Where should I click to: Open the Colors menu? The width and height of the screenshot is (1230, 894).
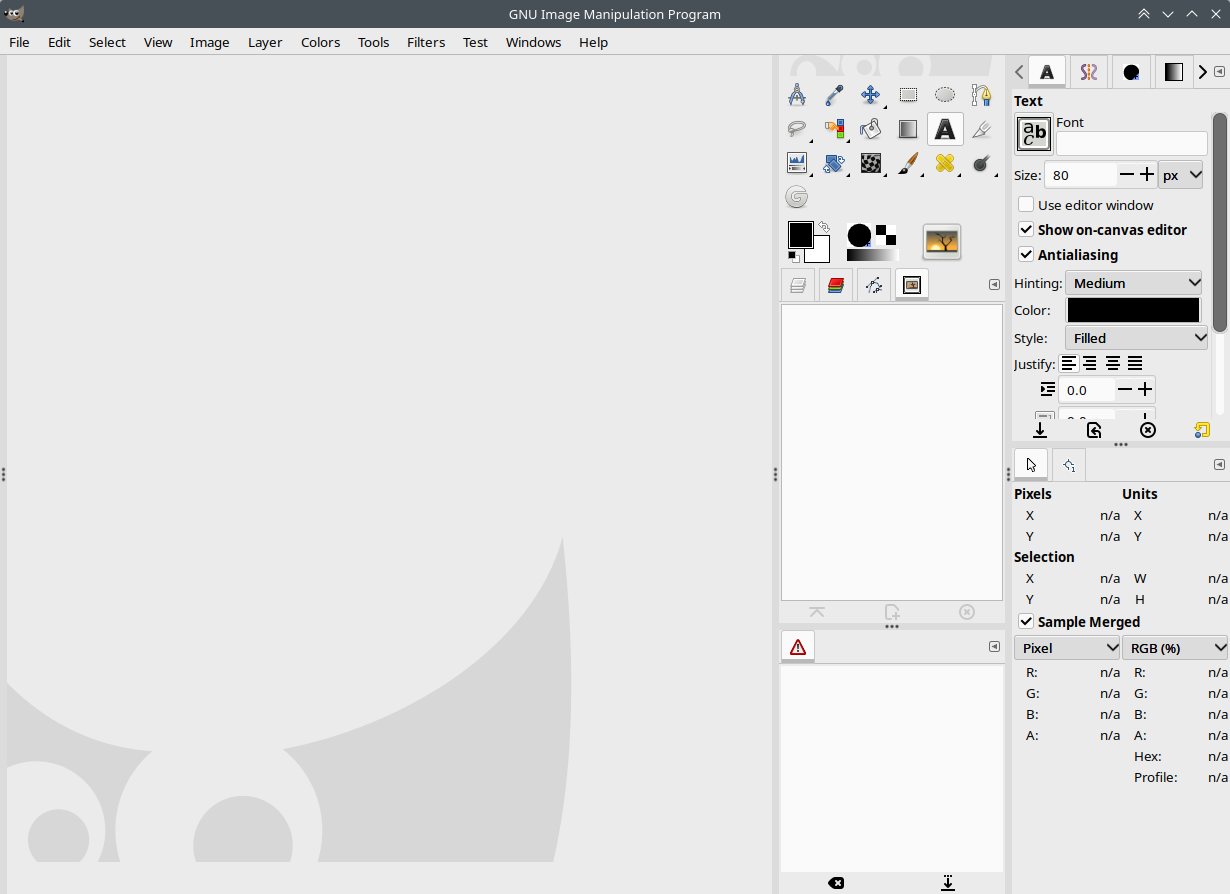click(x=320, y=42)
